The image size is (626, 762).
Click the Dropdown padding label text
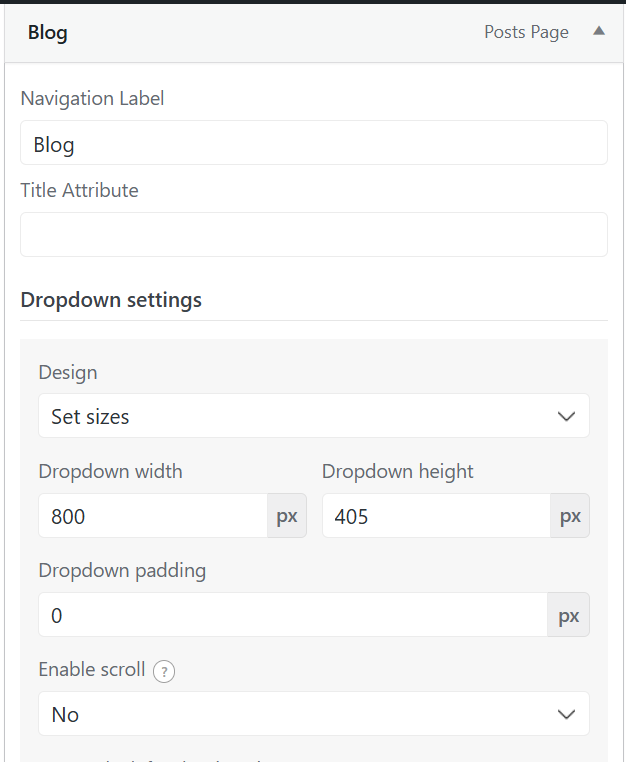coord(122,571)
